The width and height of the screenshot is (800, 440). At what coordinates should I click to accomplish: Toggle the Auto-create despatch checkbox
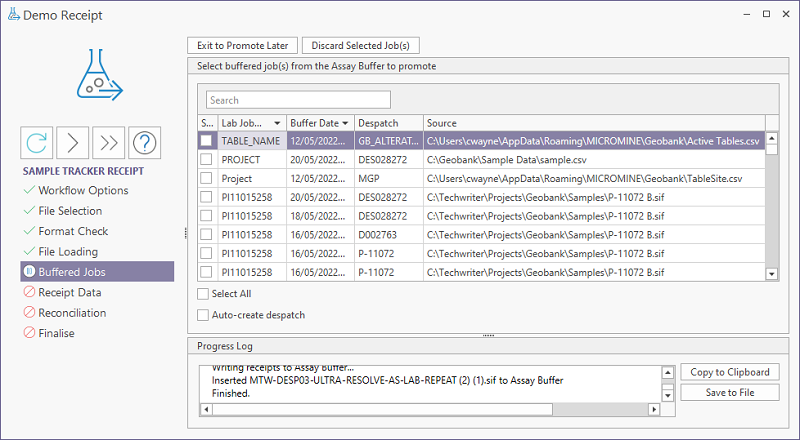tap(204, 315)
